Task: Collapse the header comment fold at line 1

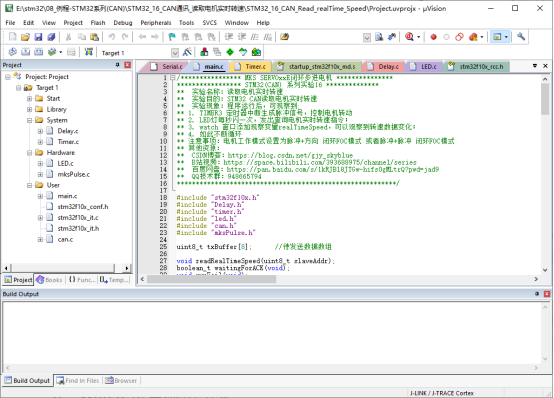Action: (x=172, y=77)
